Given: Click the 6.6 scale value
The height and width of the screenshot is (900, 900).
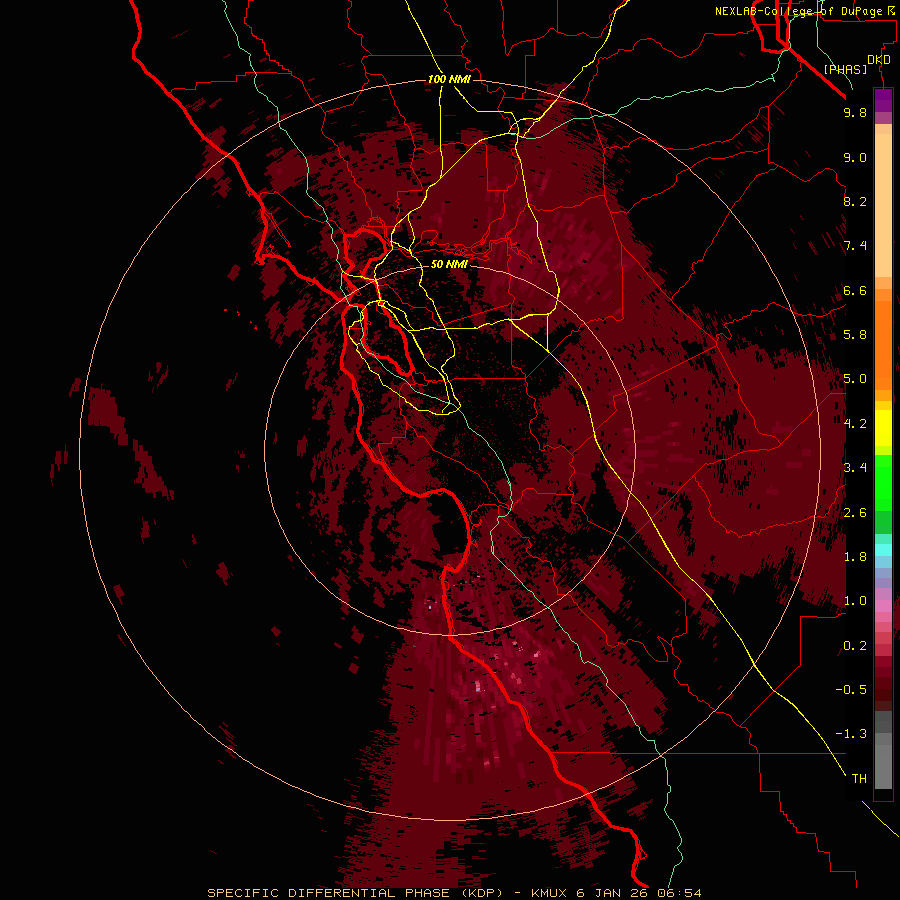Looking at the screenshot, I should (855, 290).
